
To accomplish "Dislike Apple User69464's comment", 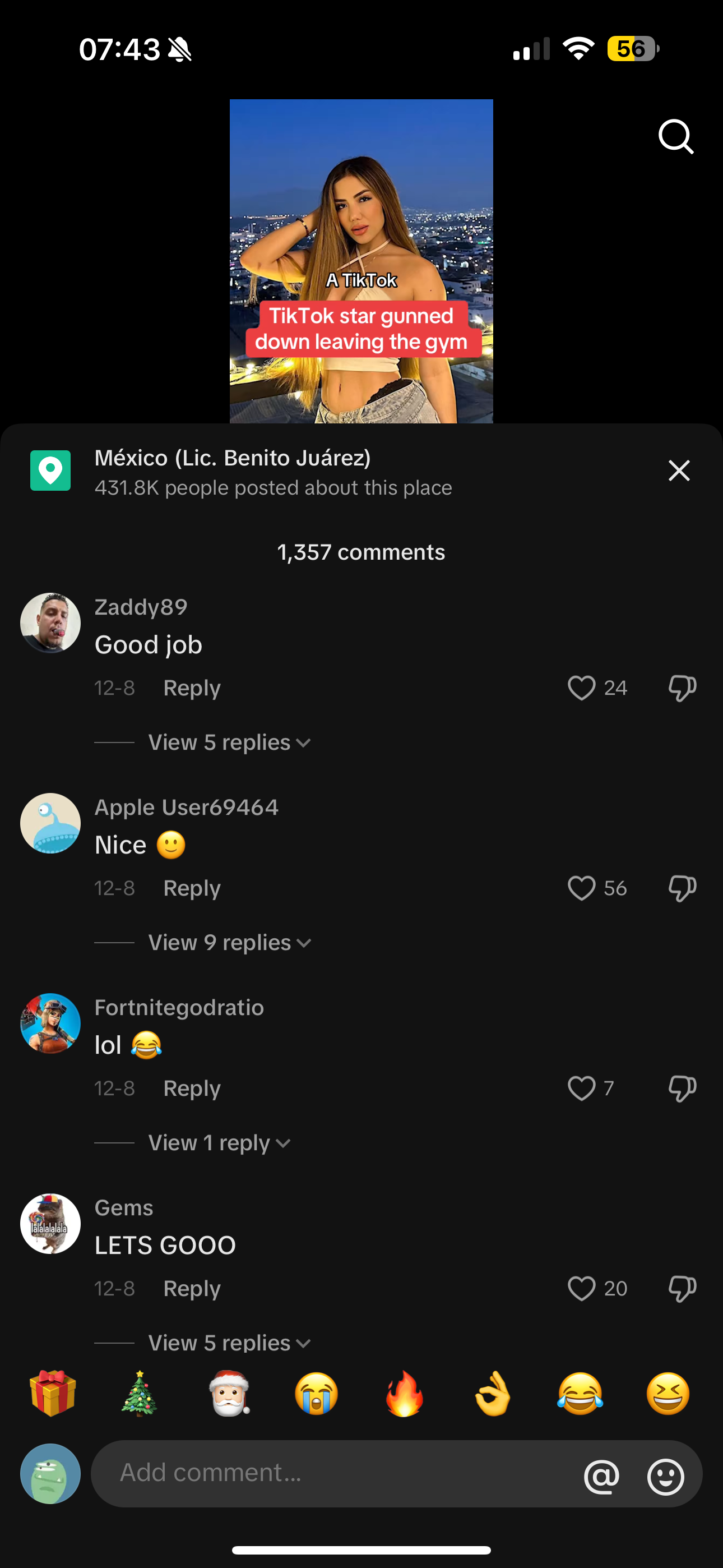I will [x=682, y=889].
